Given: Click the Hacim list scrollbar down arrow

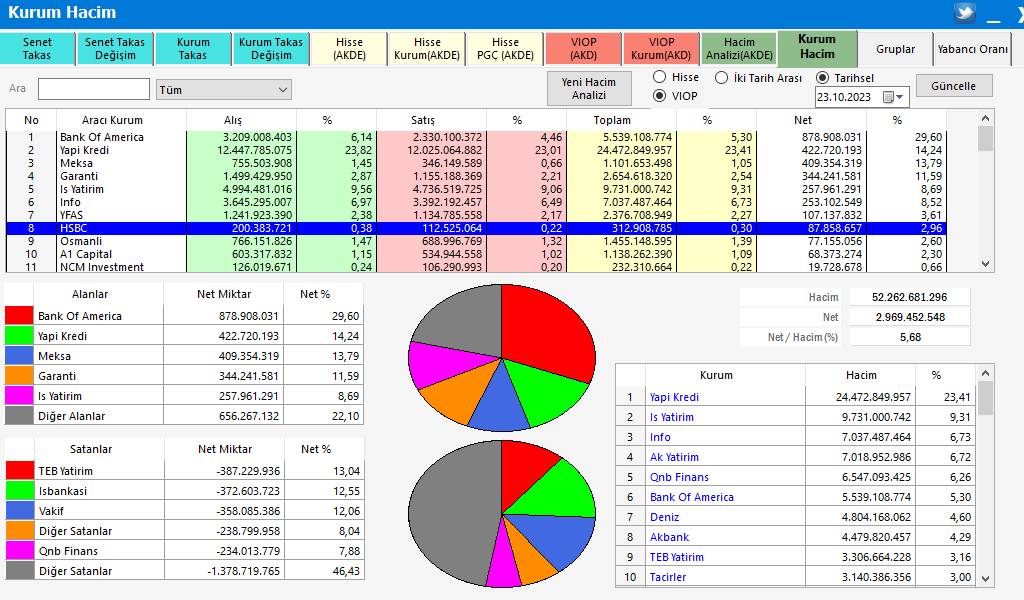Looking at the screenshot, I should point(985,578).
